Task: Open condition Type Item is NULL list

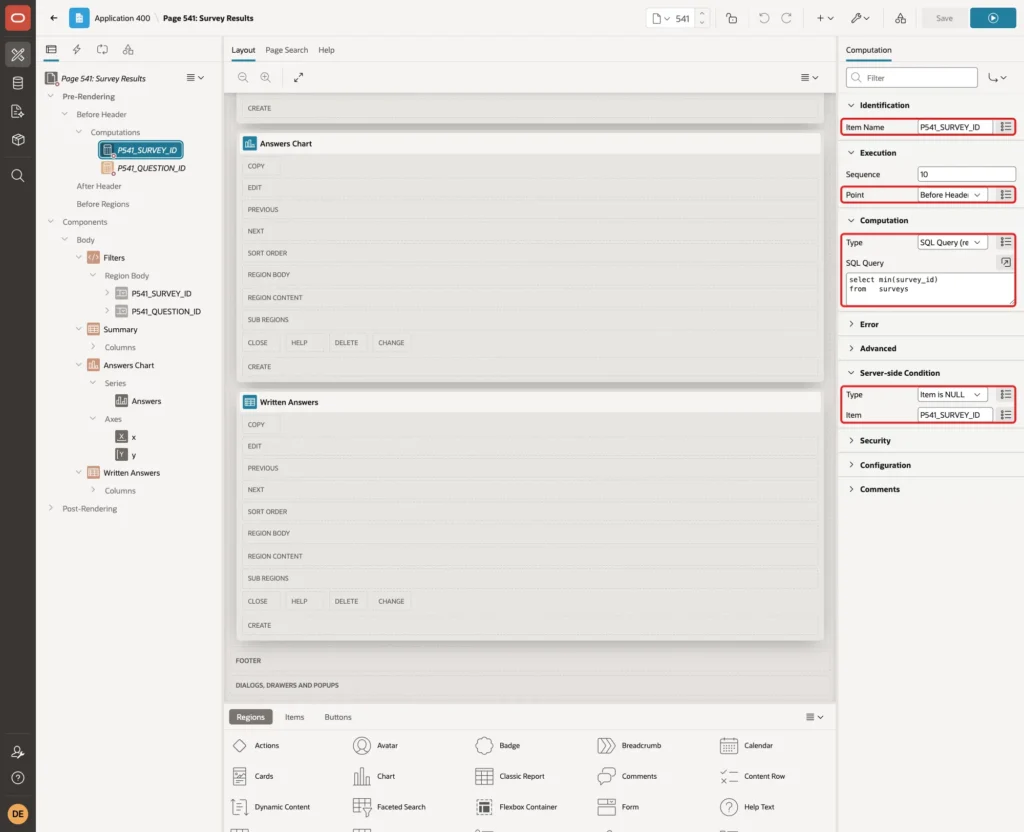Action: [x=952, y=394]
